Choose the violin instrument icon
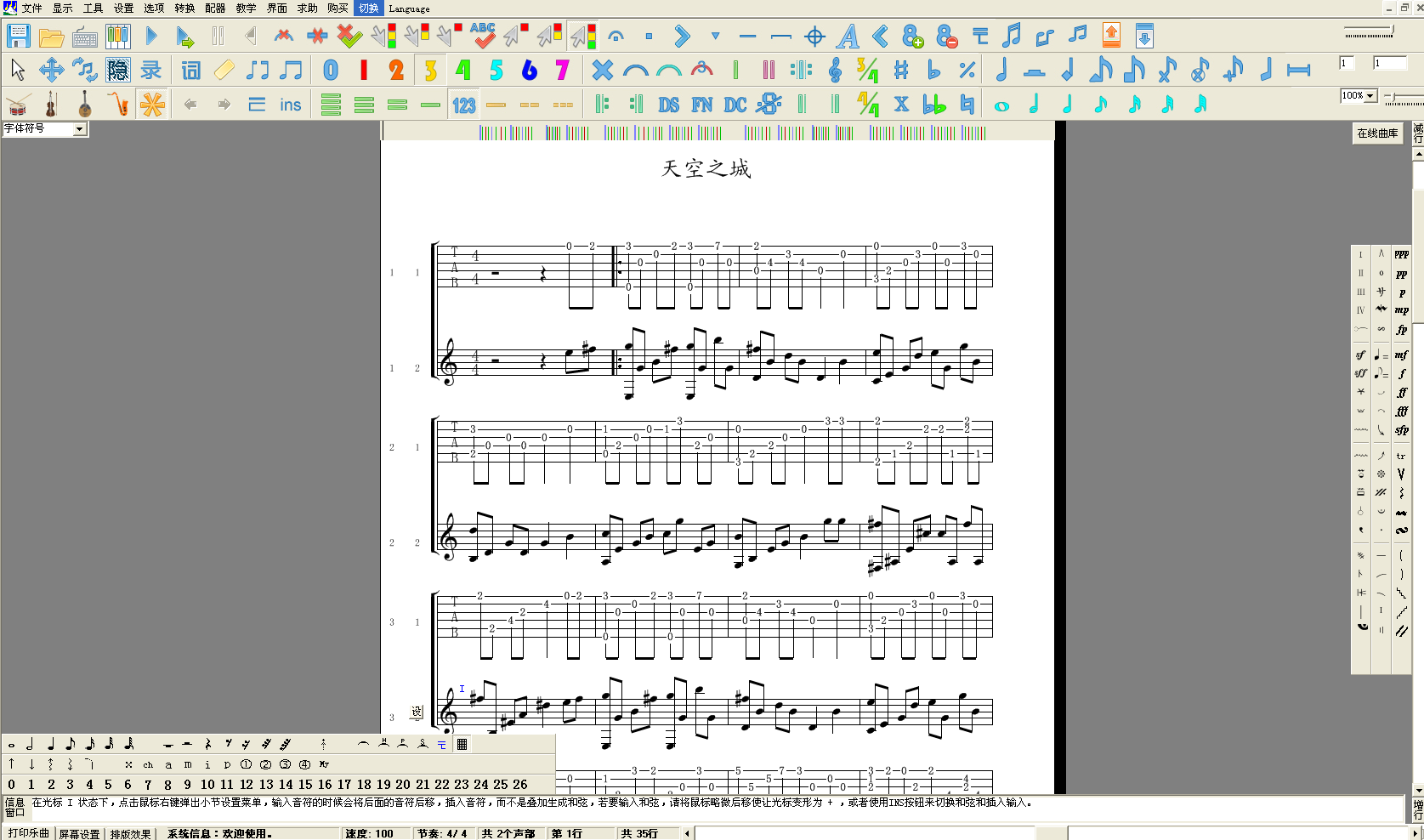 (51, 105)
